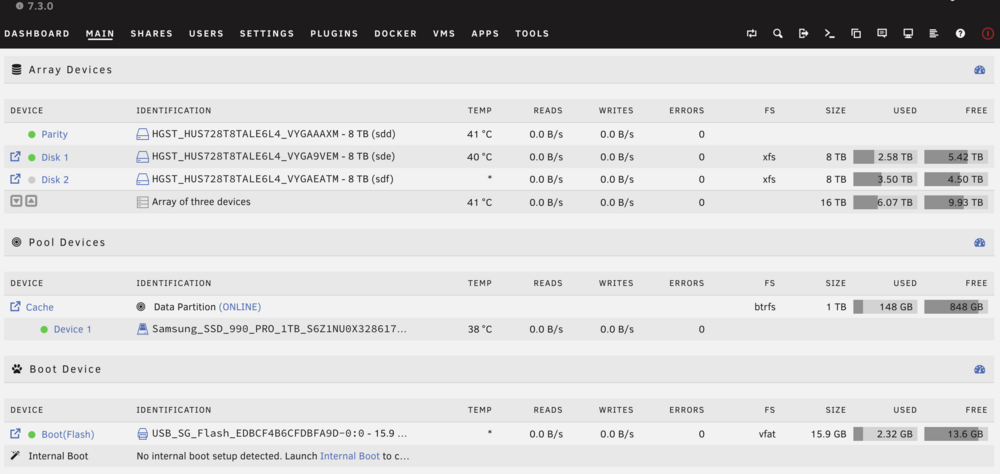Screen dimensions: 1000x474
Task: Open the Settings tab
Action: [267, 34]
